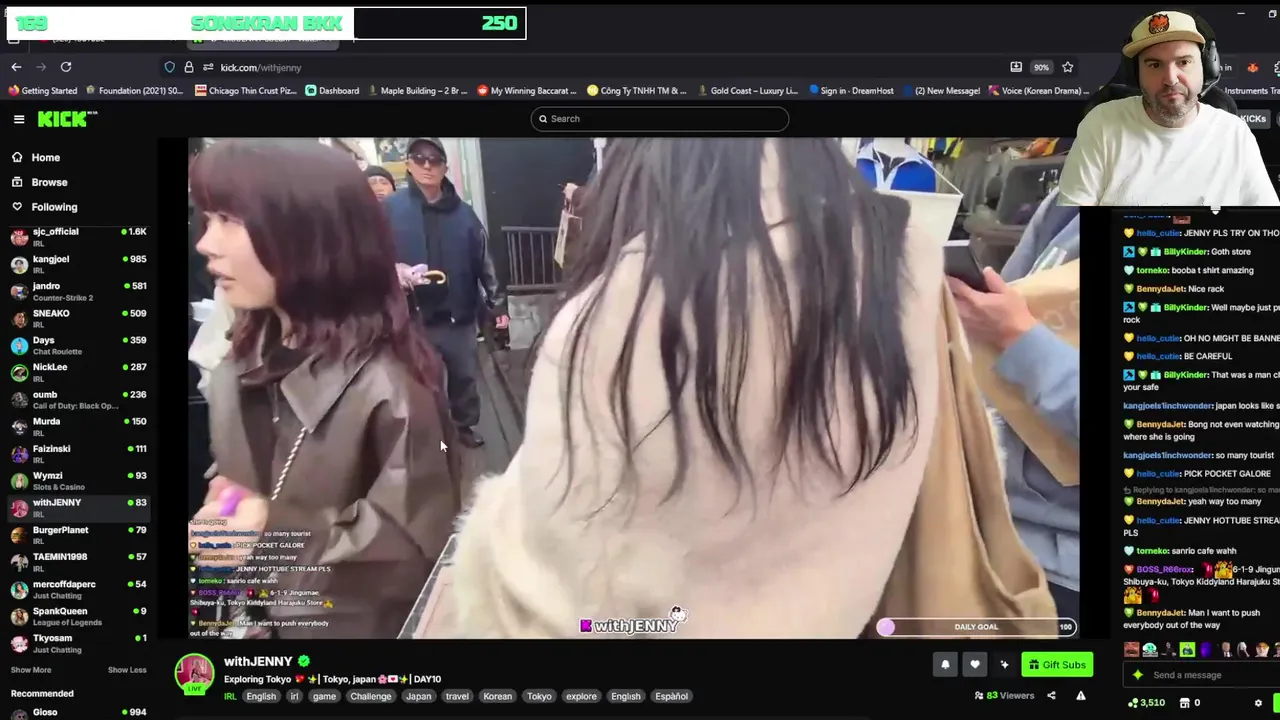Select the travel tag

click(457, 697)
